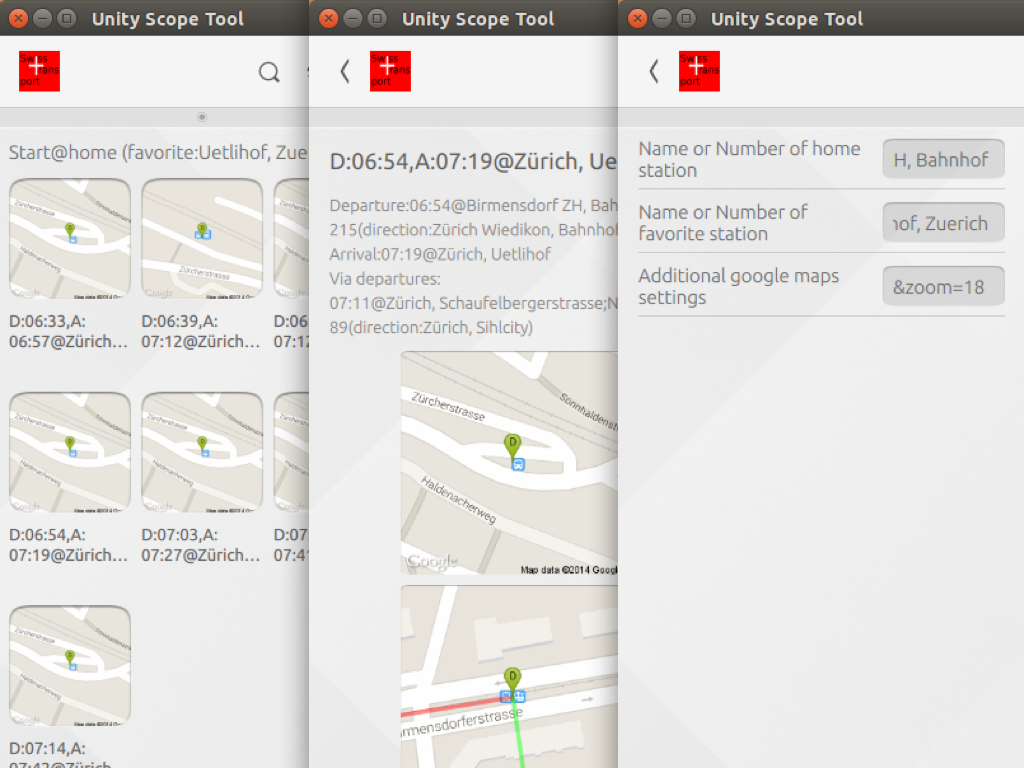Open the D:07:14 connection map thumbnail
This screenshot has height=768, width=1024.
pos(70,665)
